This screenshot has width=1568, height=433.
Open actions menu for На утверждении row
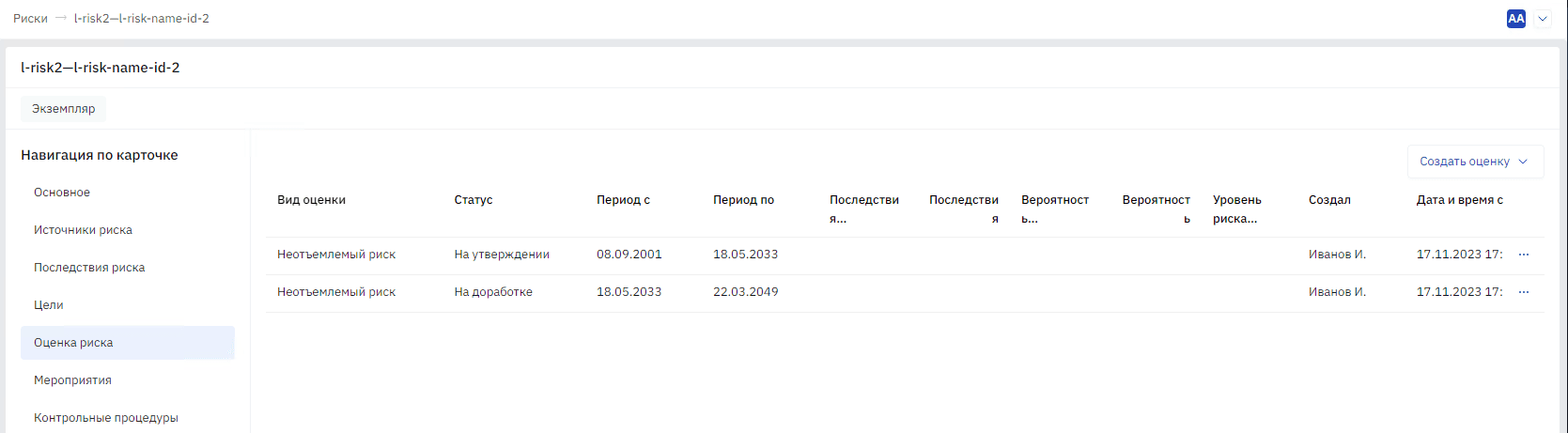pos(1524,255)
